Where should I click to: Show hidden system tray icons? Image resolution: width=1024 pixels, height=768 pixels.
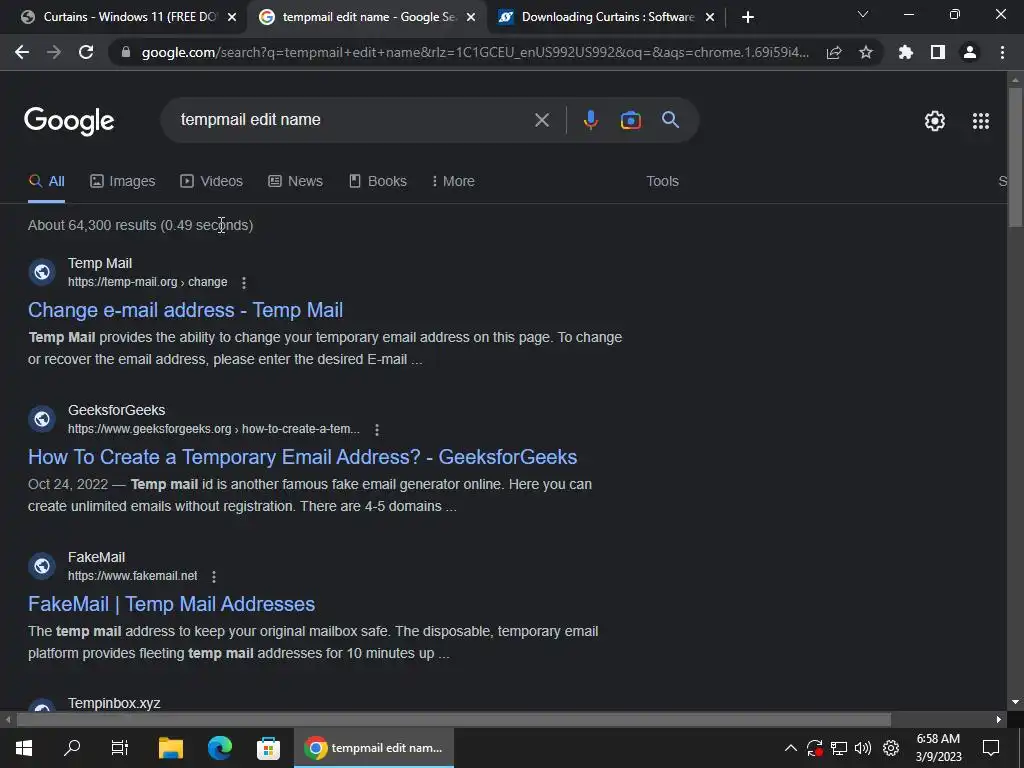[790, 748]
